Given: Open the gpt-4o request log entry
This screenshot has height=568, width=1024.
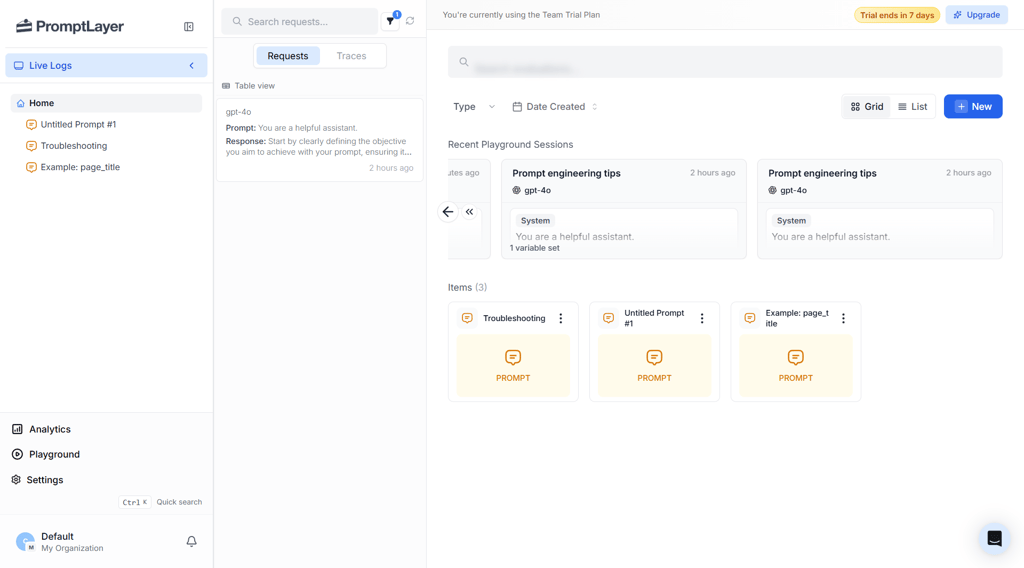Looking at the screenshot, I should coord(320,140).
